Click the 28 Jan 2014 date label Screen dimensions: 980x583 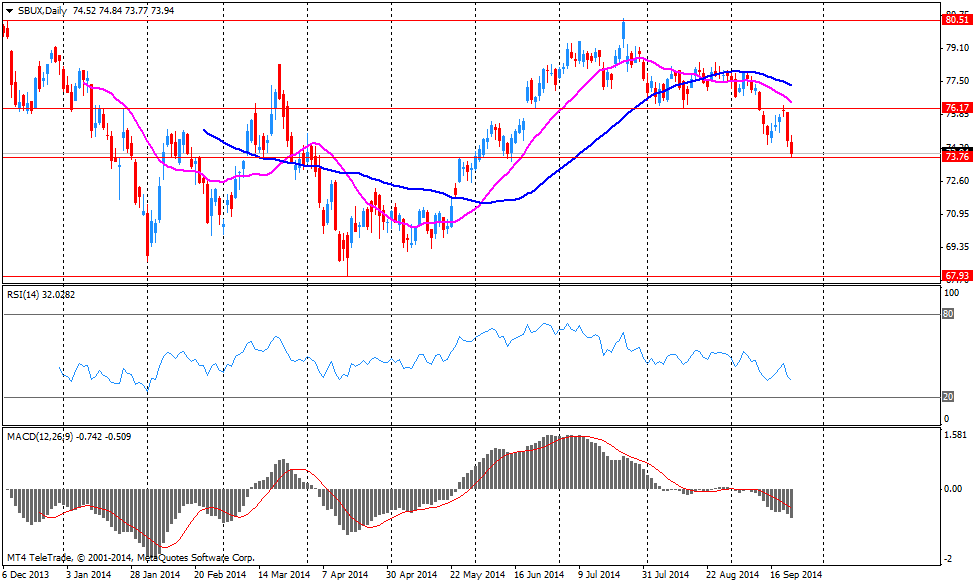pyautogui.click(x=155, y=575)
